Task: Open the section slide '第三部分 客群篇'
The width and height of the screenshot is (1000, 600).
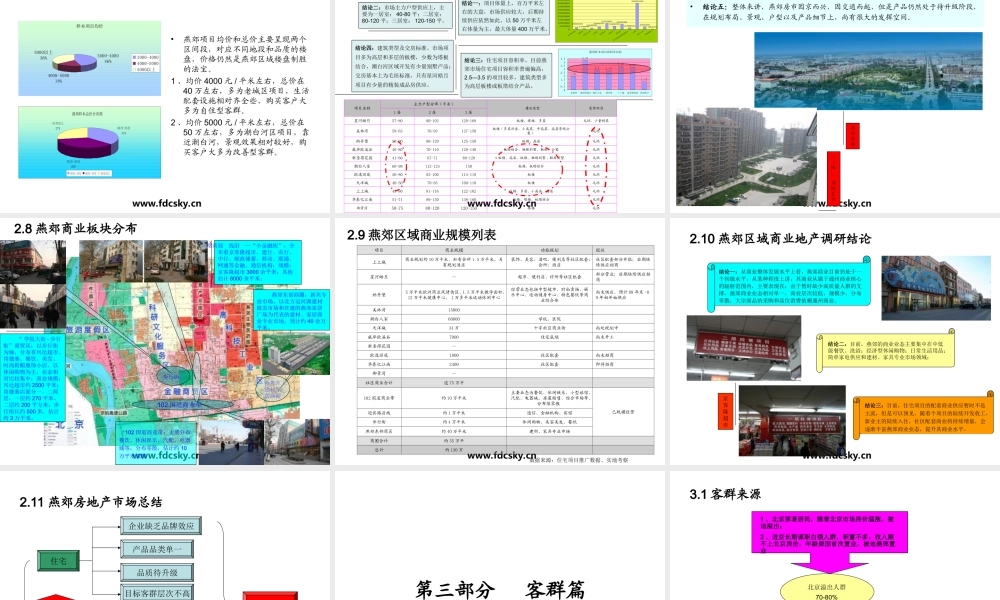Action: [x=499, y=536]
